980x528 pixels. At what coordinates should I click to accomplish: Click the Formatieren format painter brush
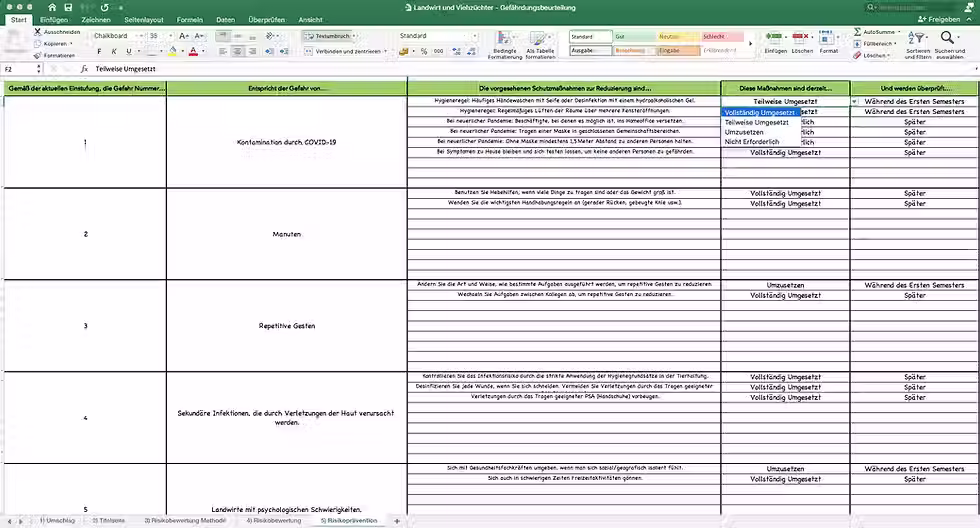(x=54, y=56)
